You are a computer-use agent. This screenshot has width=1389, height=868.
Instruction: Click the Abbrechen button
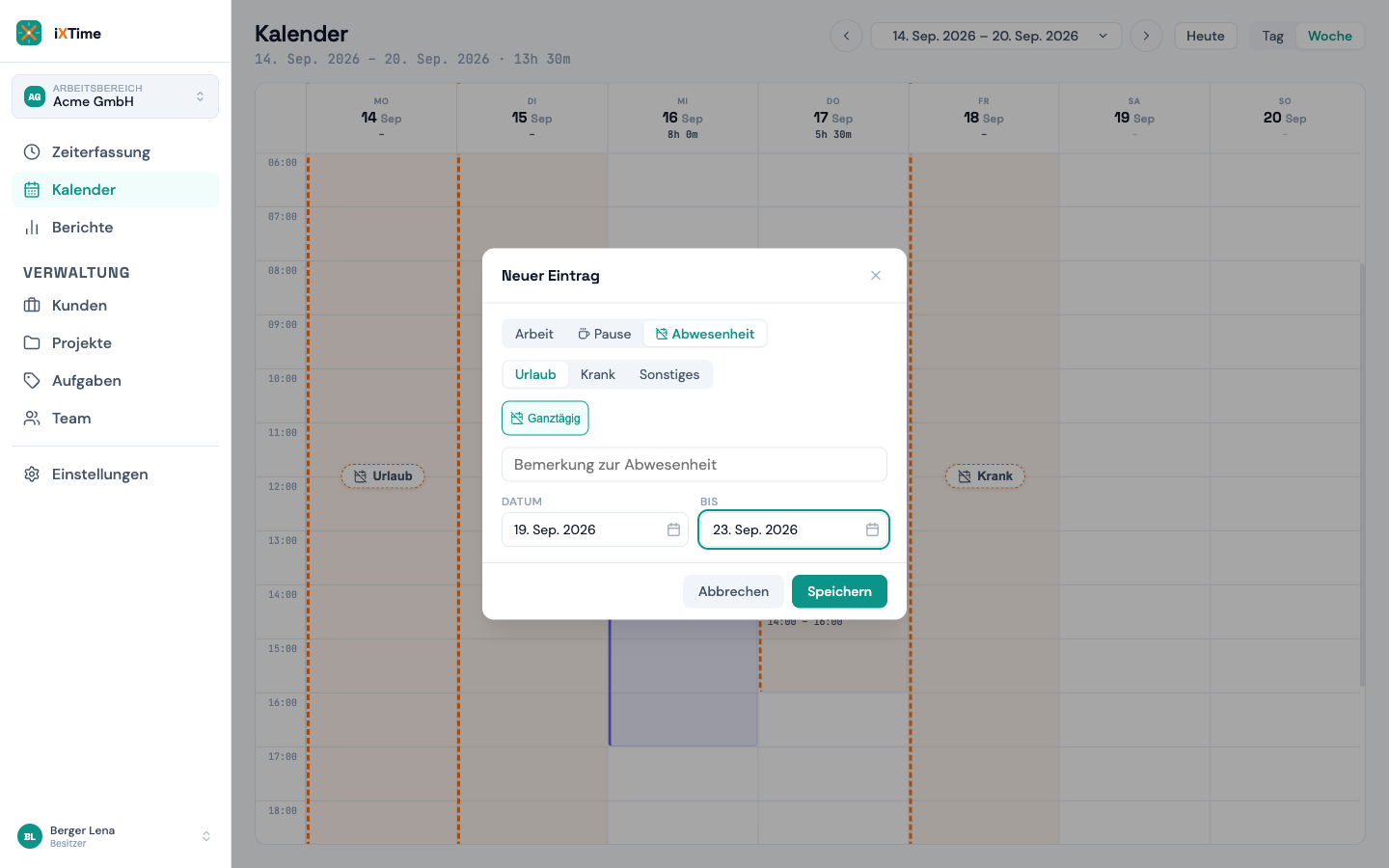(x=733, y=591)
